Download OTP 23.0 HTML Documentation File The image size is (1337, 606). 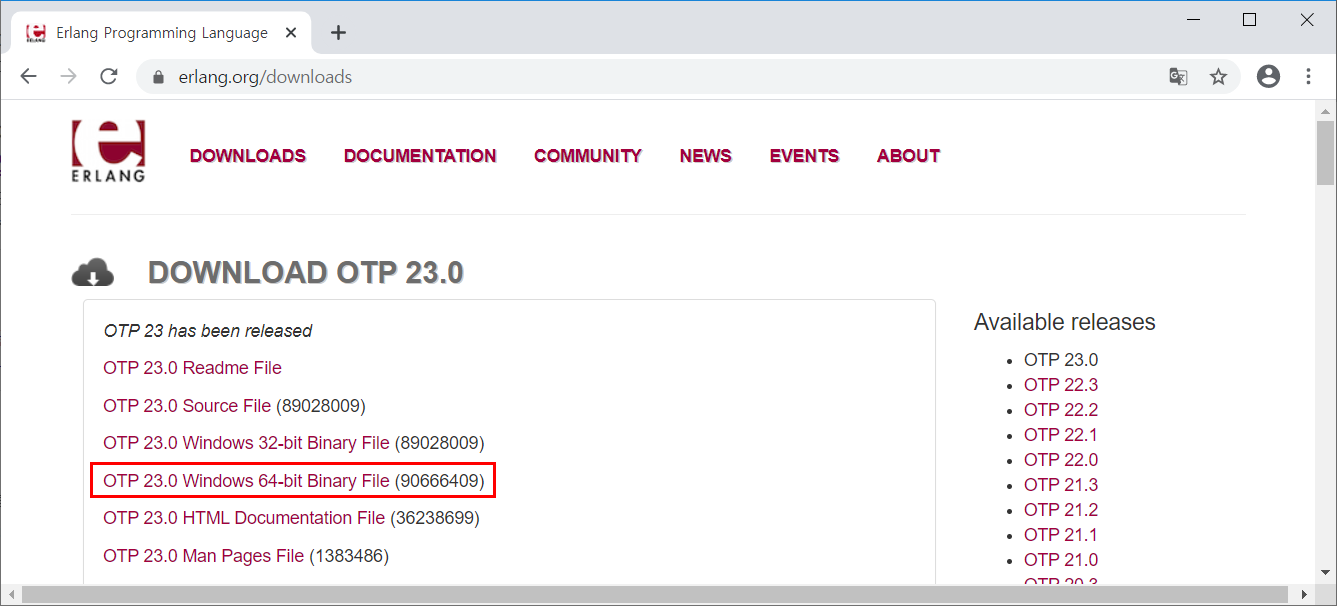click(244, 518)
